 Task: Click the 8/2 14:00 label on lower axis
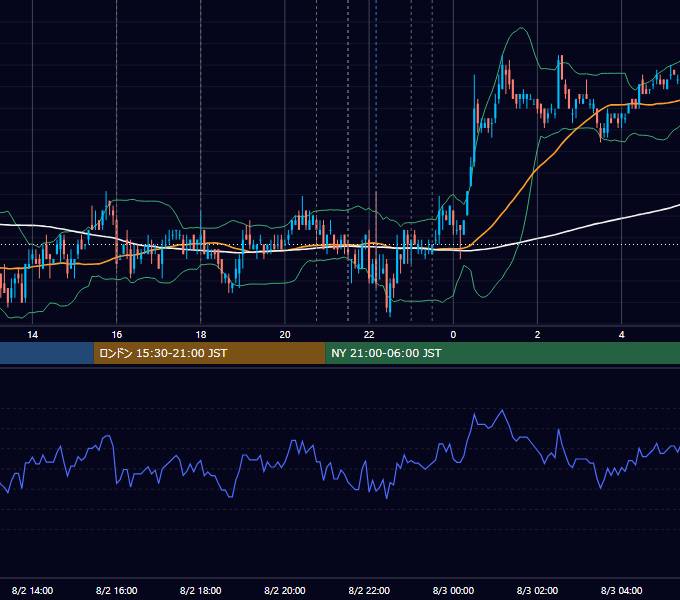[33, 590]
